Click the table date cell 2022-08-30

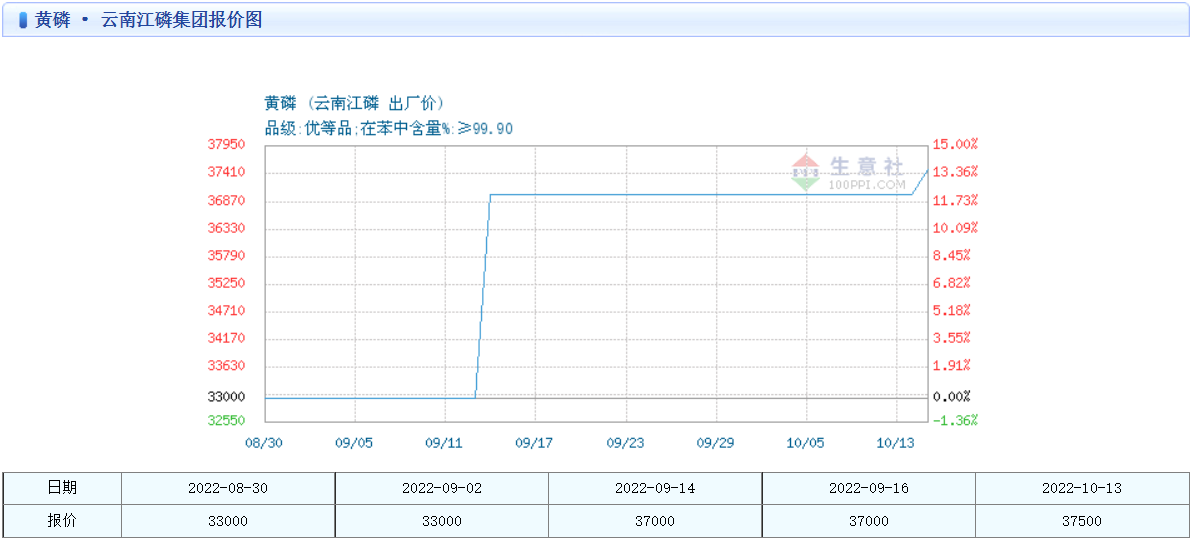point(228,488)
